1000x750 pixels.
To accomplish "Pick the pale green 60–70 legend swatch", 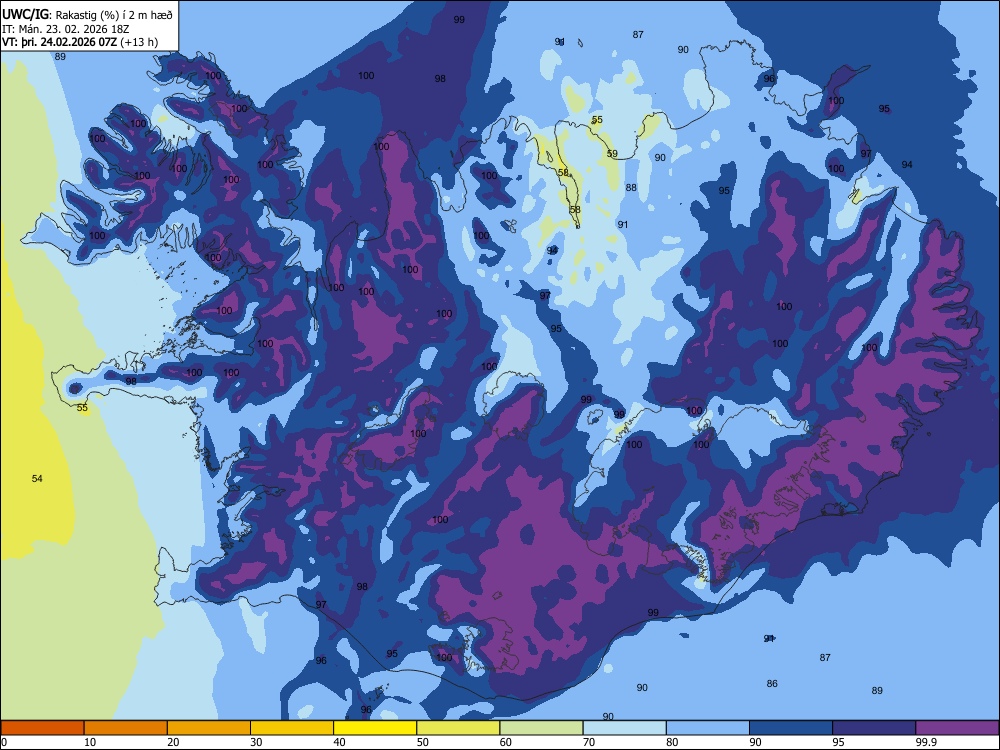I will pos(541,728).
